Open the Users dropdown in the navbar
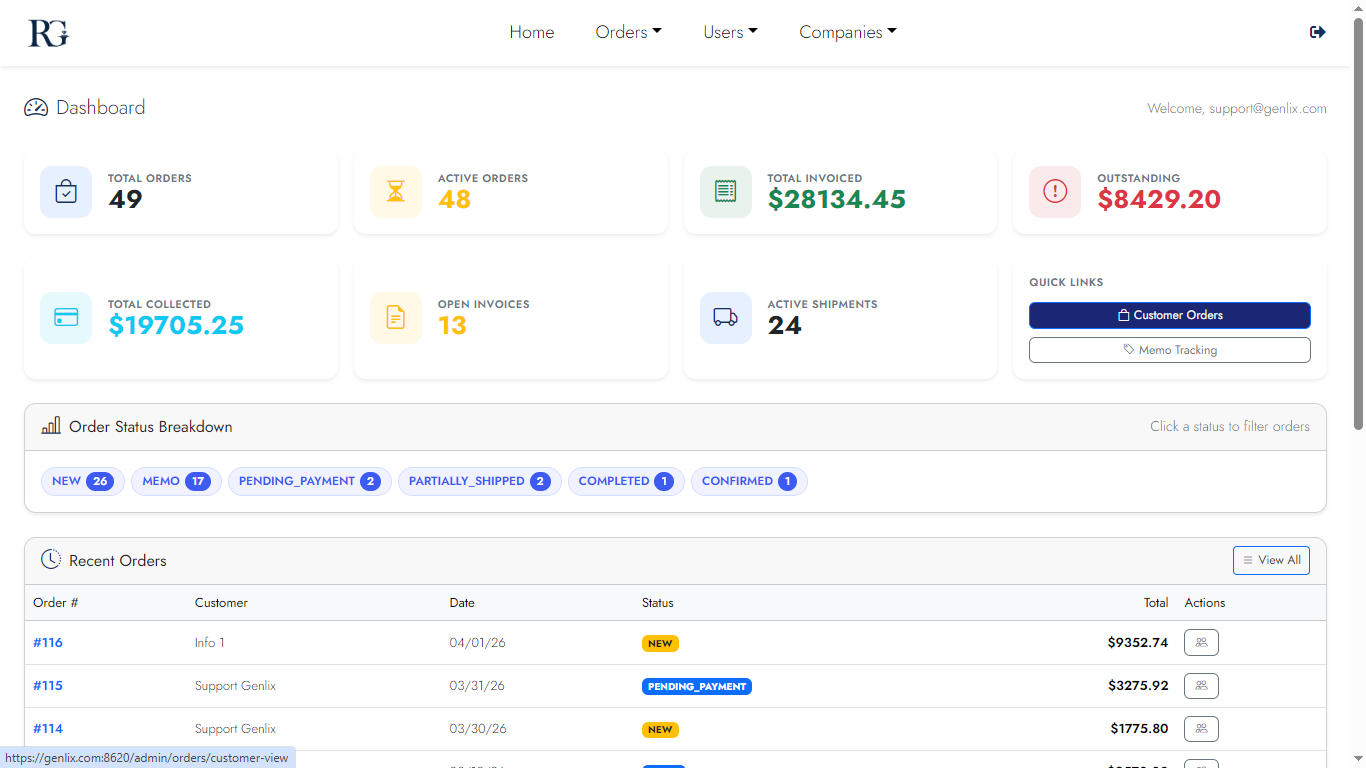Screen dimensions: 1366x768 [x=730, y=32]
